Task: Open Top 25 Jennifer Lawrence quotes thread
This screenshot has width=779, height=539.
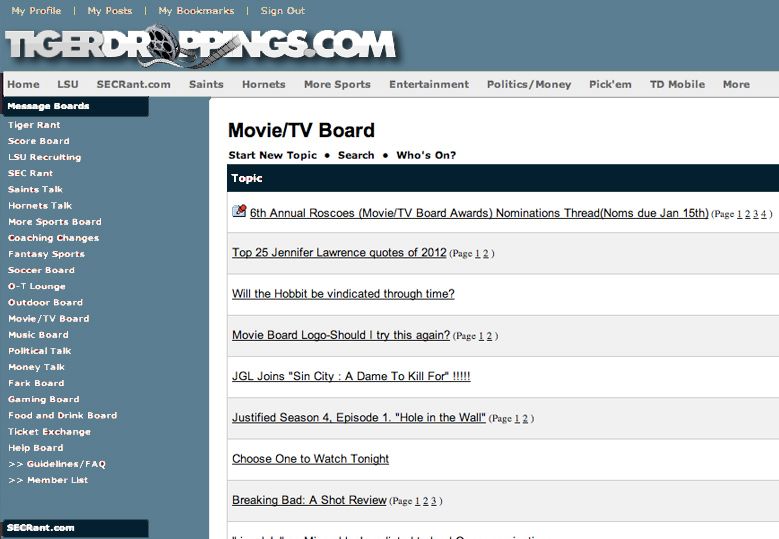Action: click(339, 252)
